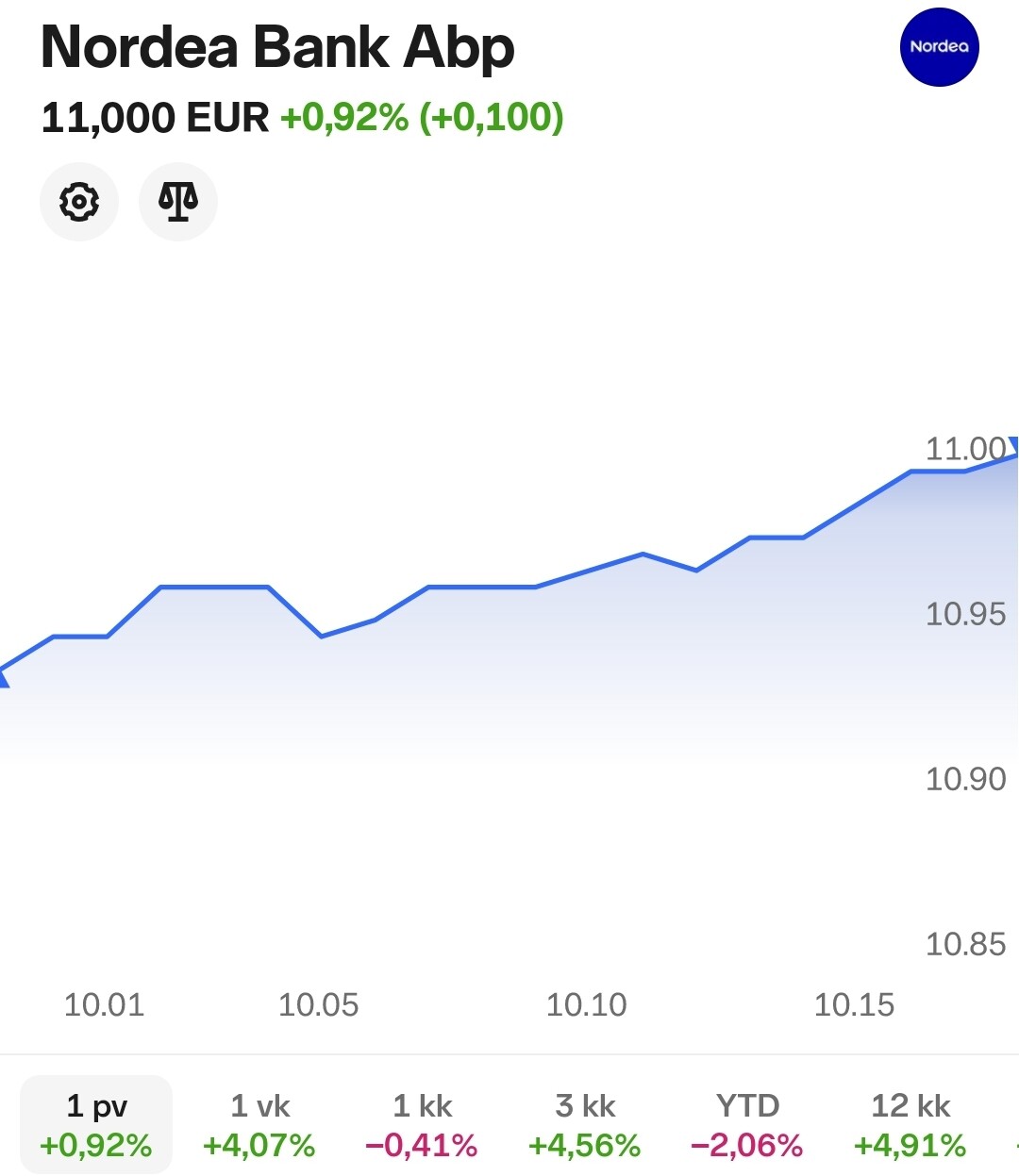This screenshot has height=1176, width=1019.
Task: Tap the 10.15 time axis label
Action: tap(854, 1005)
